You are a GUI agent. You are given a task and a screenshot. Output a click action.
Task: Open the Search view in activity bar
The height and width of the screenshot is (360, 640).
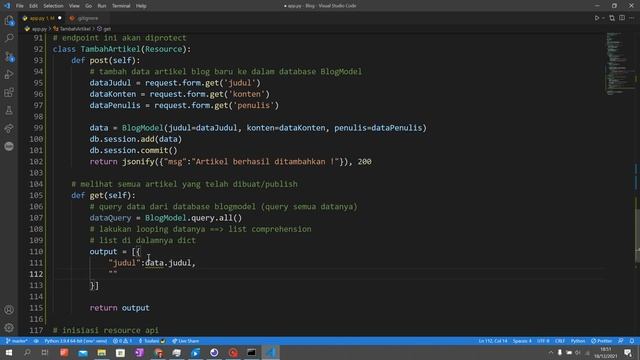pos(9,38)
